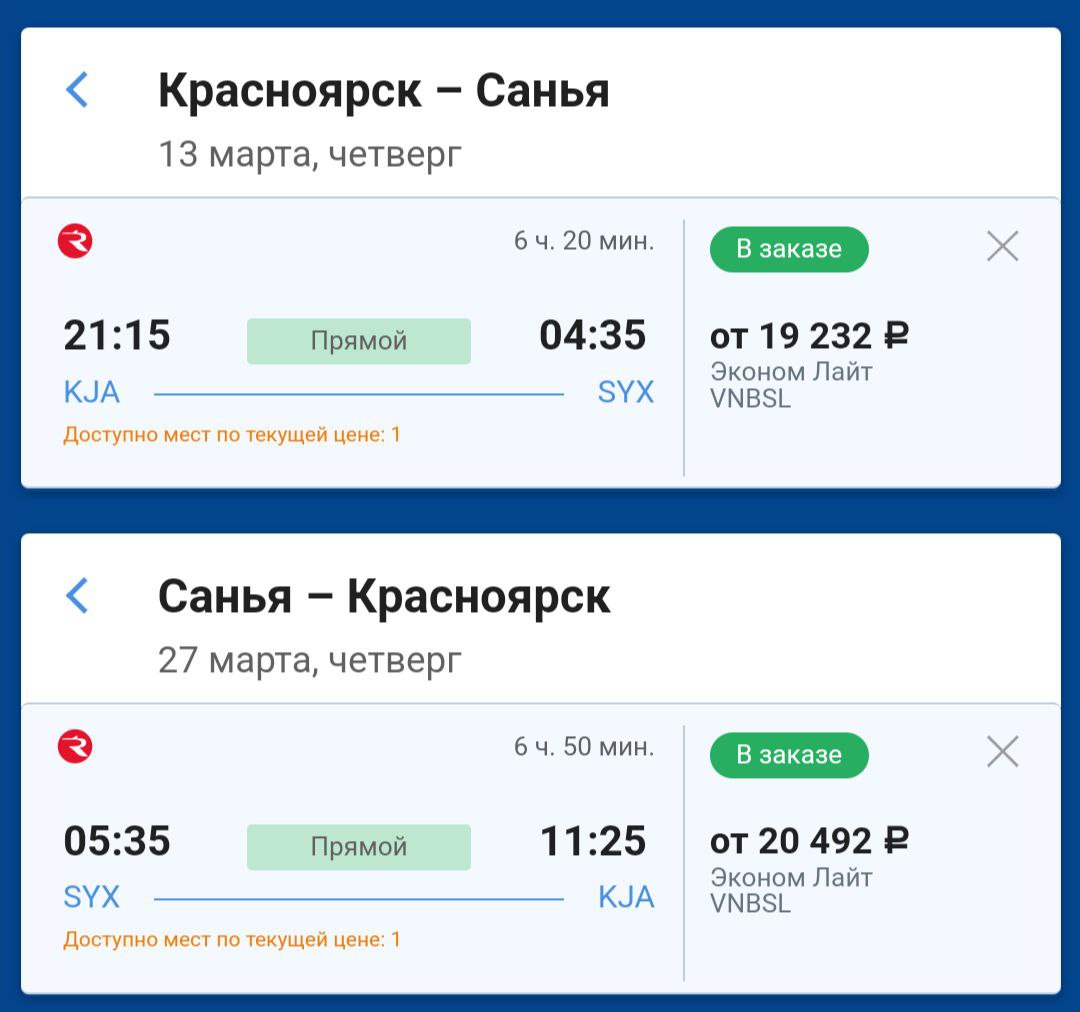Toggle «В заказе» on the 19 232 ₽ flight
The height and width of the screenshot is (1012, 1080).
(x=789, y=249)
